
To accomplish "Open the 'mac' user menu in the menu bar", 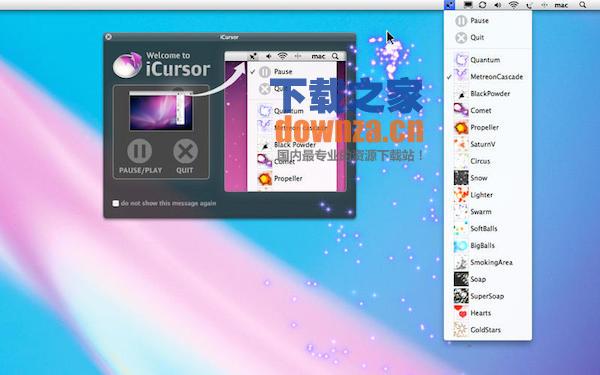I will click(561, 5).
